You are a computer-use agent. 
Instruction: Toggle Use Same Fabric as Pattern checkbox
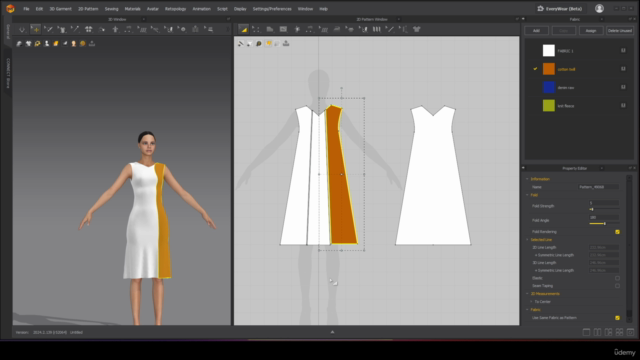point(617,318)
